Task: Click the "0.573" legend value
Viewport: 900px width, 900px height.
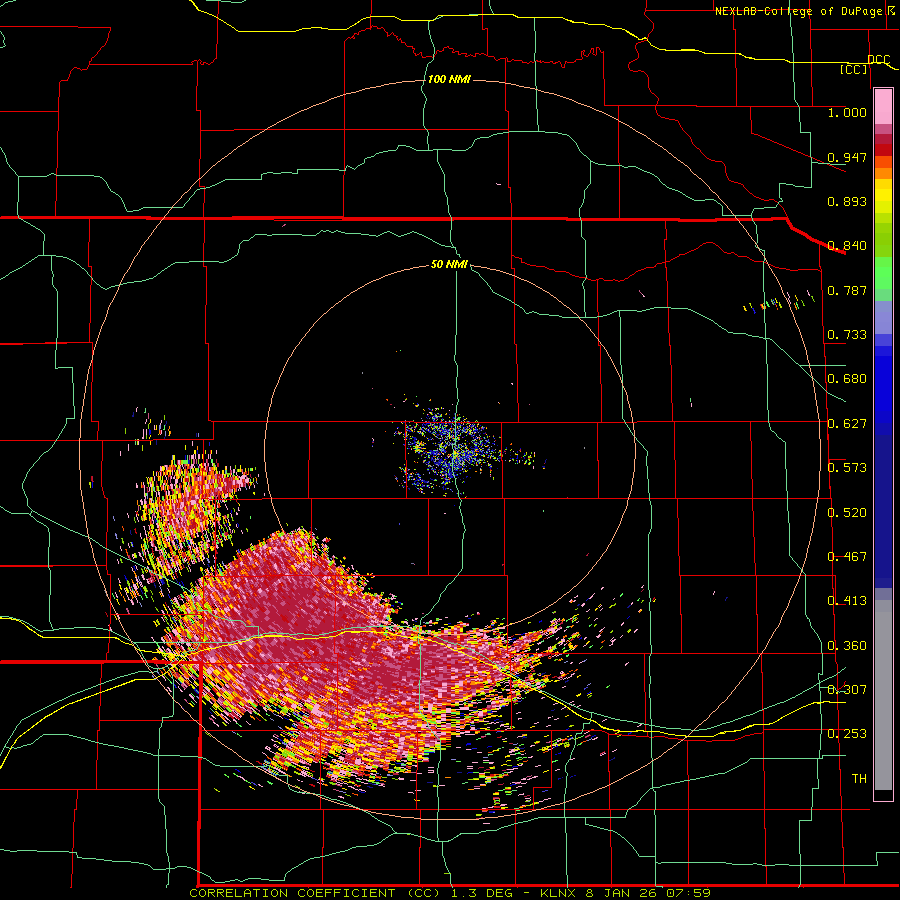Action: [x=847, y=468]
